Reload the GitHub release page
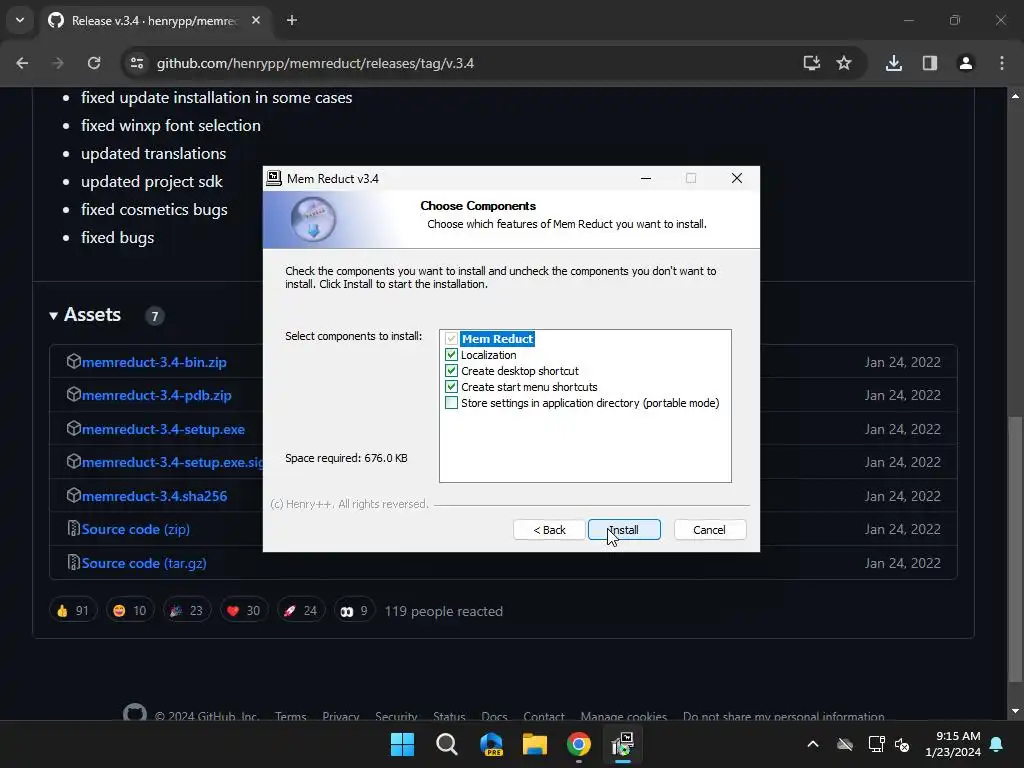Screen dimensions: 1024x768 94,63
